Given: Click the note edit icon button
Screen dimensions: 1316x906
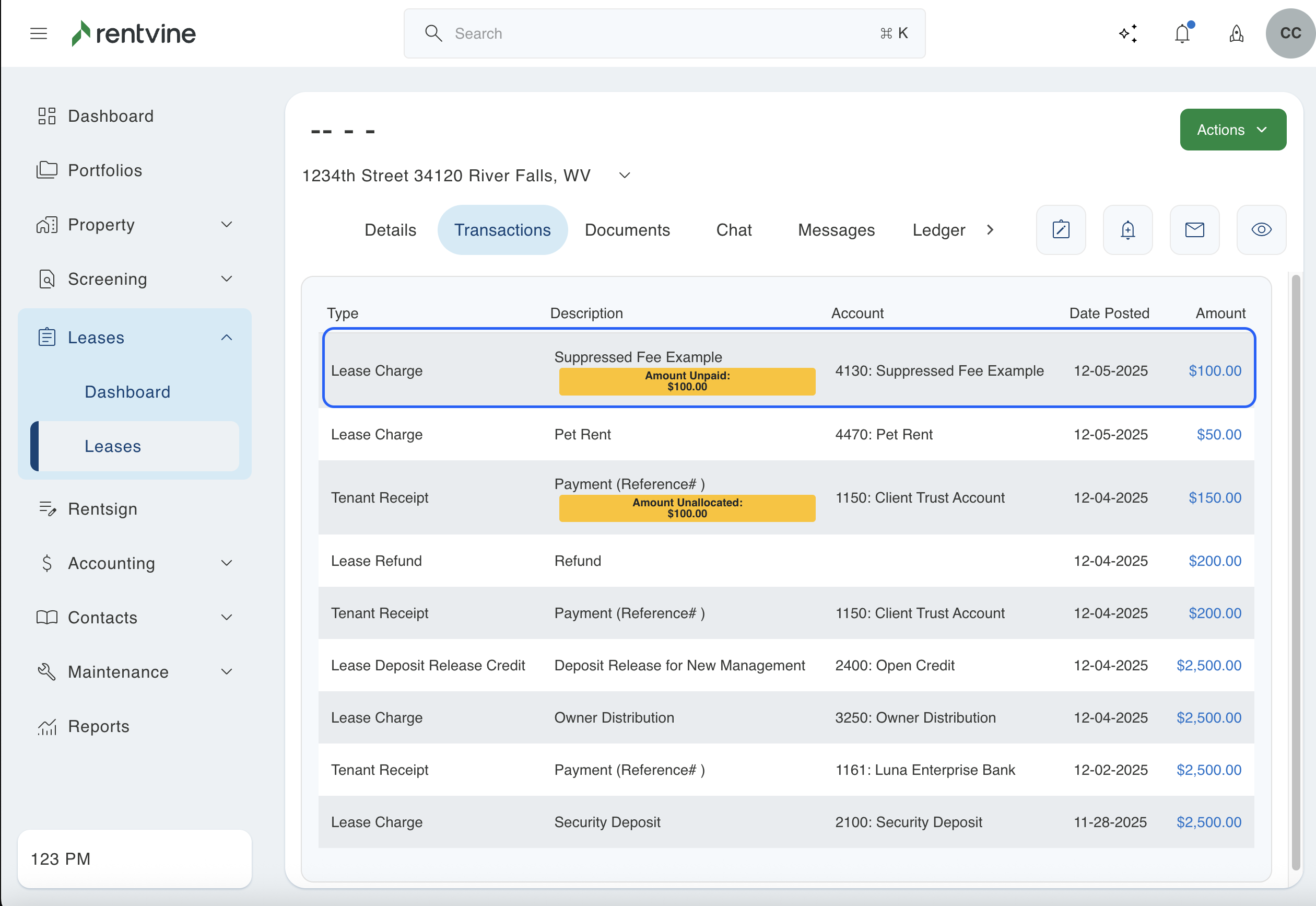Looking at the screenshot, I should [1061, 230].
